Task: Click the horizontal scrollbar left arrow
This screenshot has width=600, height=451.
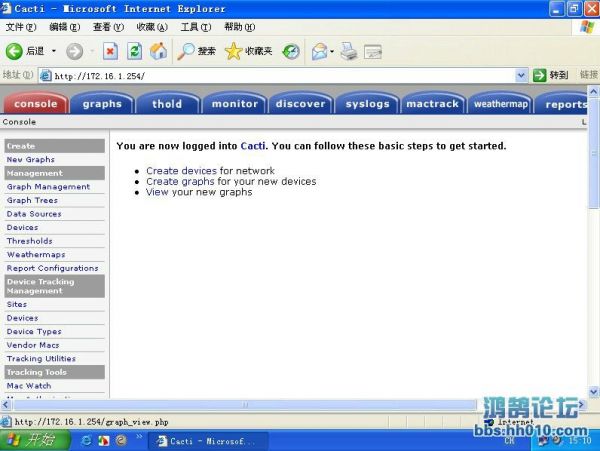Action: [x=5, y=404]
